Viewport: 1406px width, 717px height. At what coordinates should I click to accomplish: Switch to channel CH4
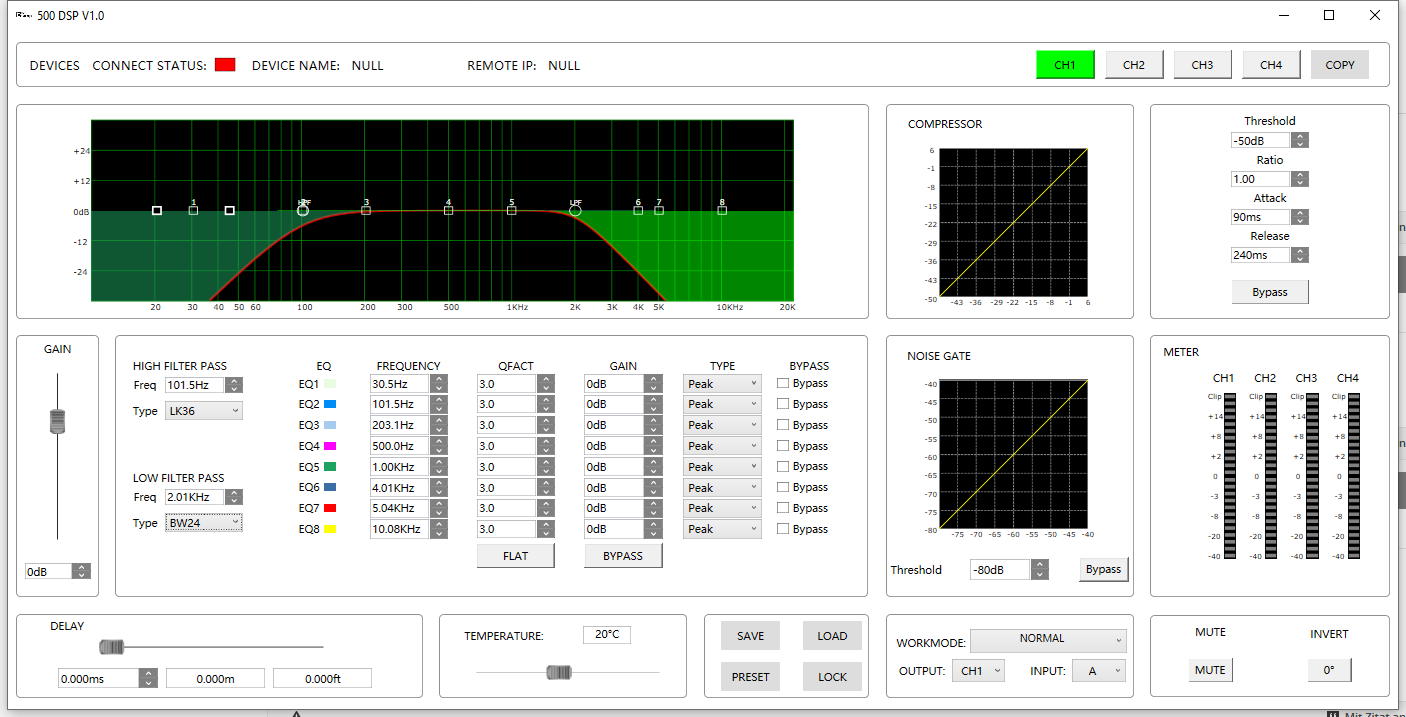[1271, 65]
